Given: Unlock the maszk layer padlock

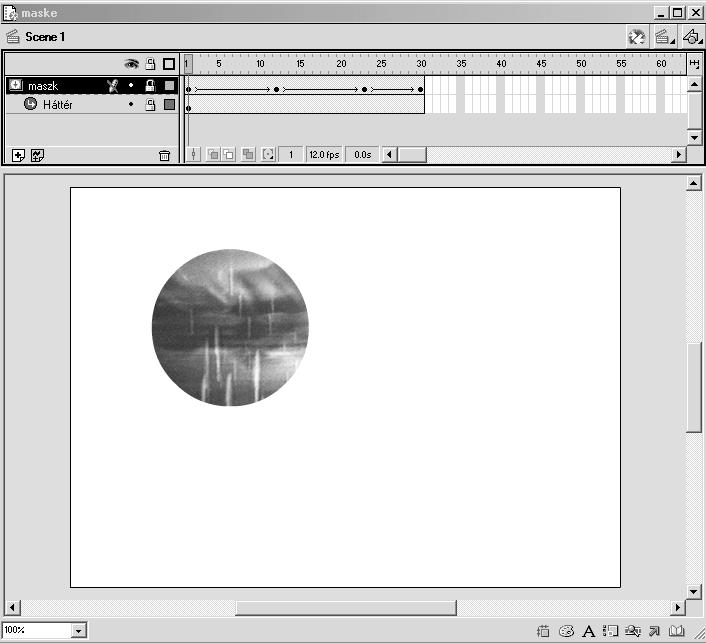Looking at the screenshot, I should (x=150, y=85).
